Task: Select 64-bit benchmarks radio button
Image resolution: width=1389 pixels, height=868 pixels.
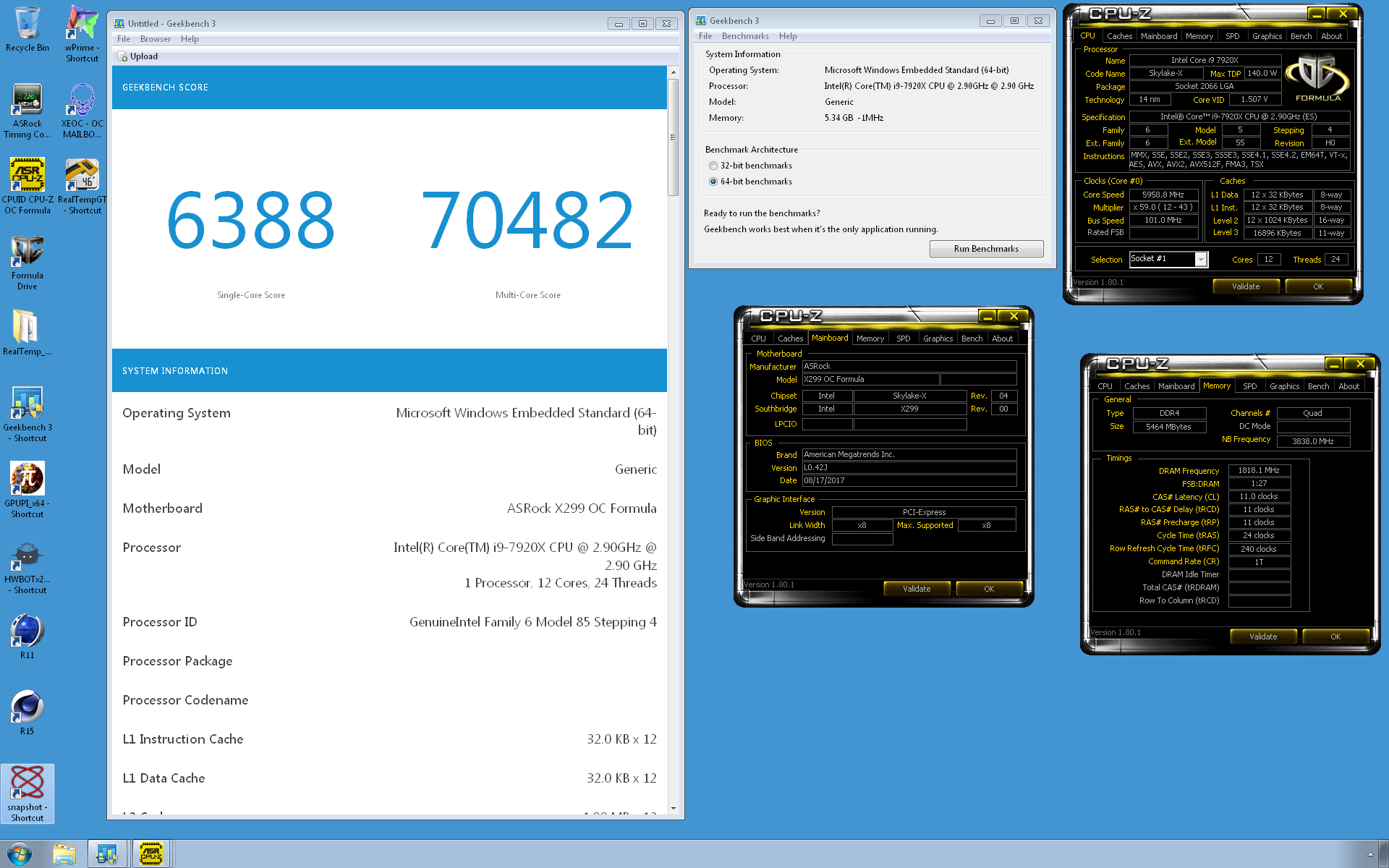Action: click(713, 182)
